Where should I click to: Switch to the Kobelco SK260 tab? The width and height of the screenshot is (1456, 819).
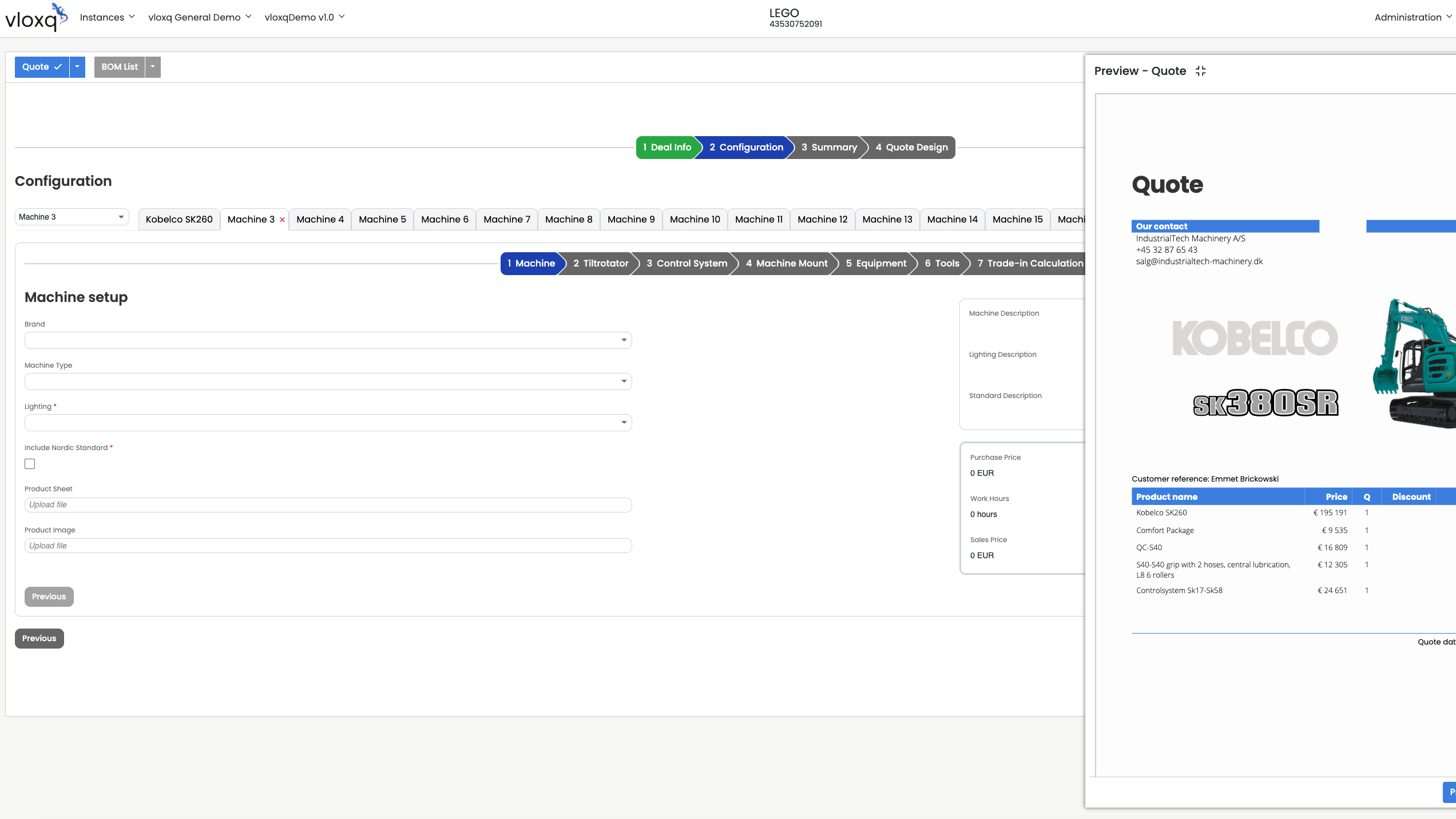(x=178, y=220)
